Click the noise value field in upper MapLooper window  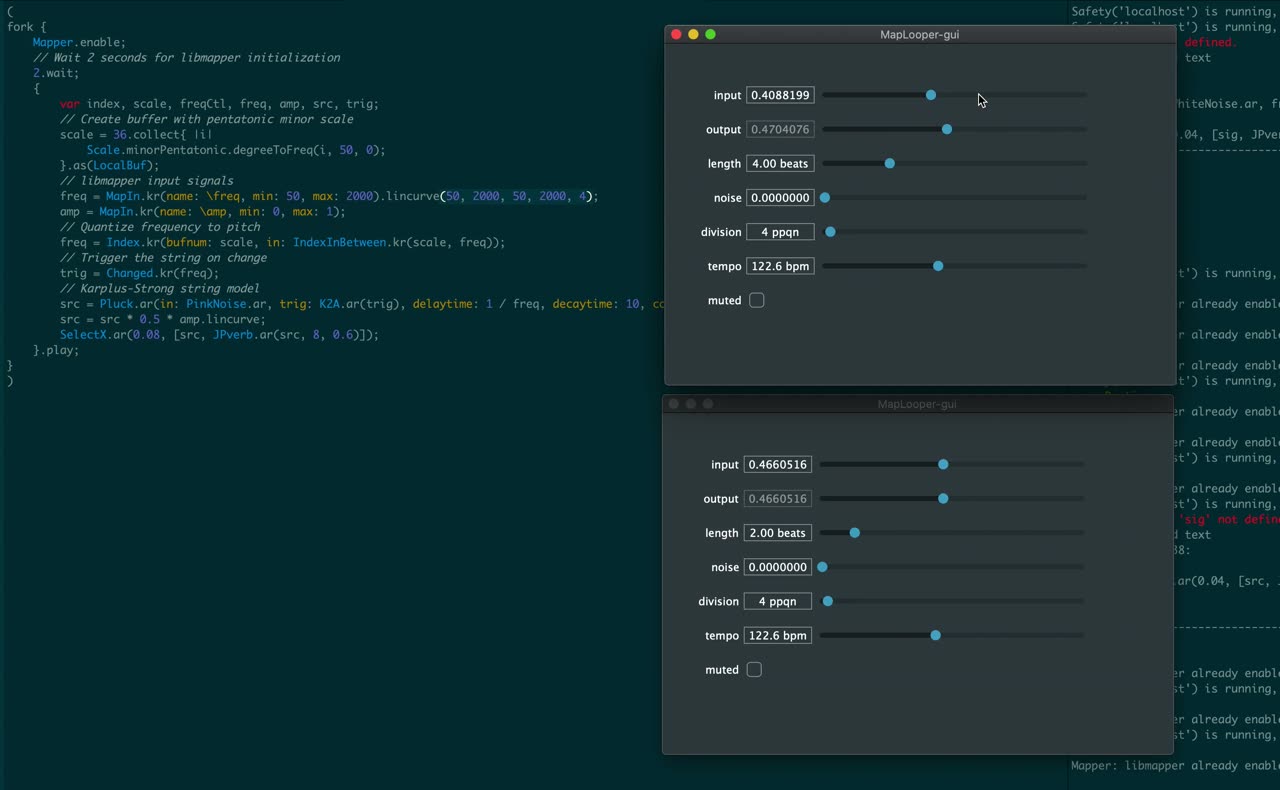pos(780,198)
